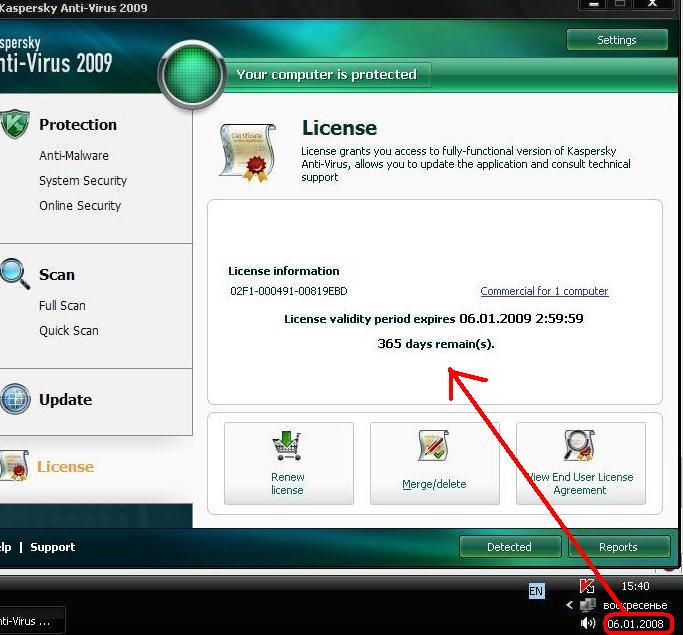Click the Merge/delete document icon
This screenshot has width=683, height=635.
click(x=433, y=446)
